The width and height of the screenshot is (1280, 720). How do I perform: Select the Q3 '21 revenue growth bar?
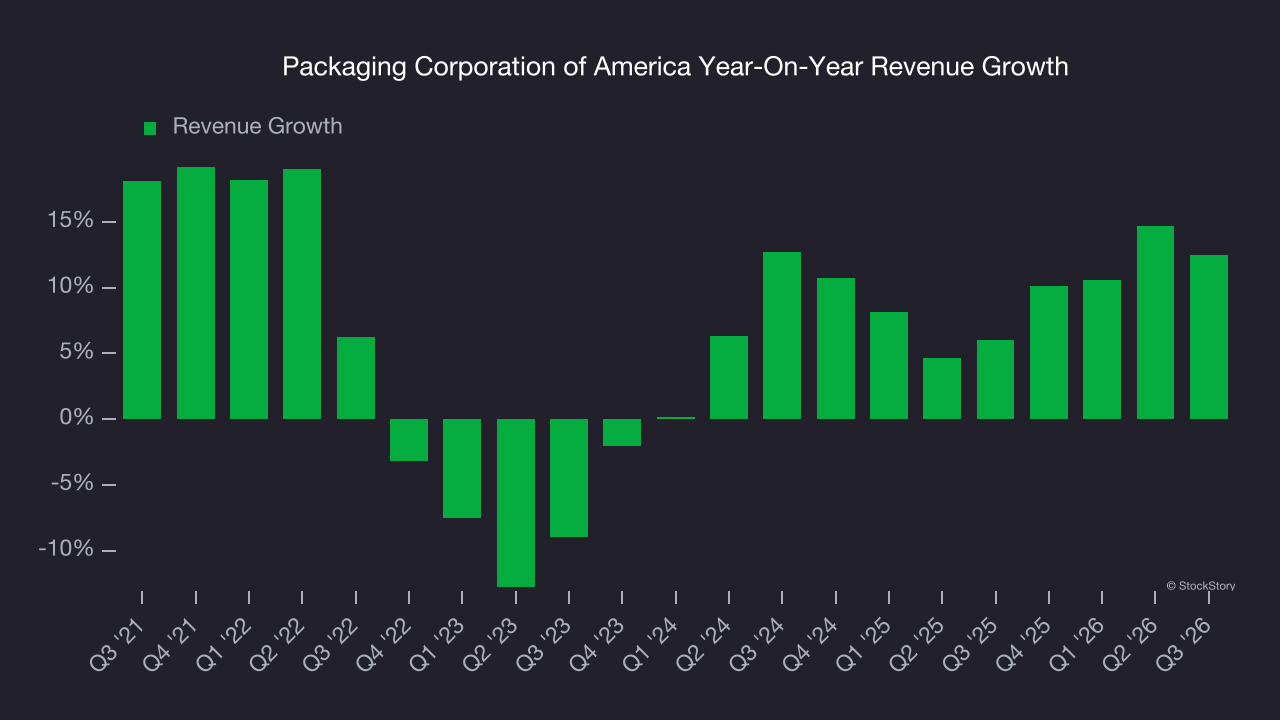tap(142, 300)
